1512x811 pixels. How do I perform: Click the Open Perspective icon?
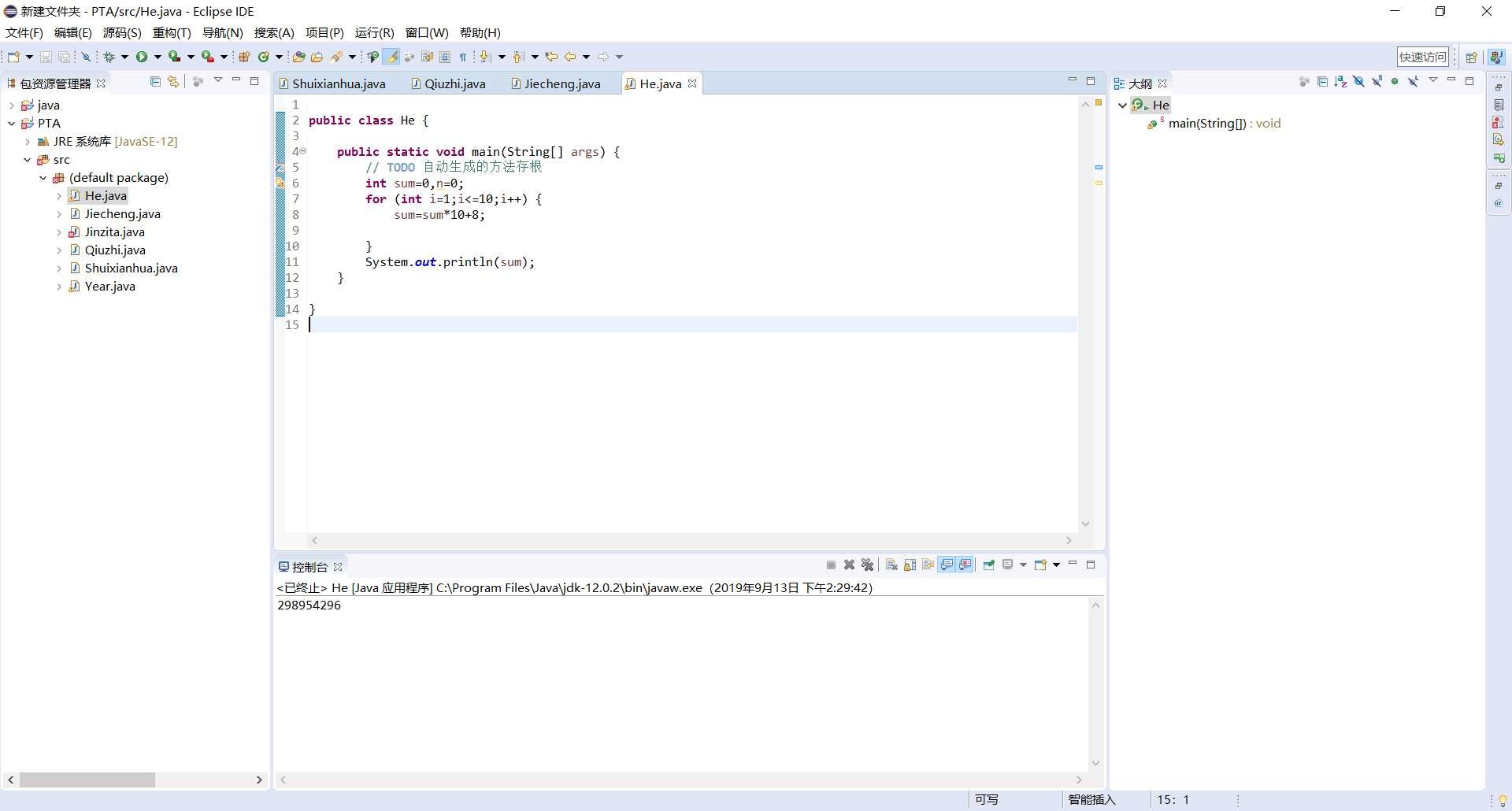point(1471,57)
